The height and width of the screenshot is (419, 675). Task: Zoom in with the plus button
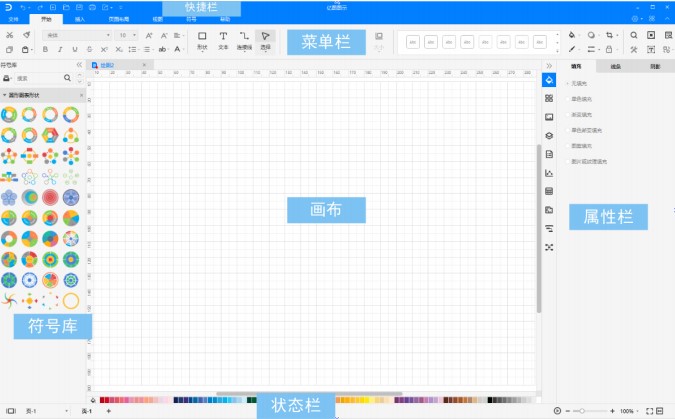tap(612, 411)
